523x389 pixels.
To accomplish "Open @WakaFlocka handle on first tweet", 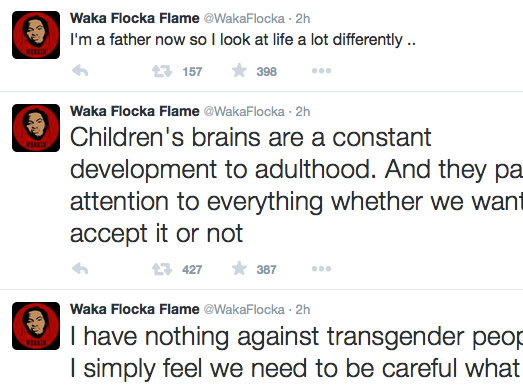I will [x=244, y=18].
